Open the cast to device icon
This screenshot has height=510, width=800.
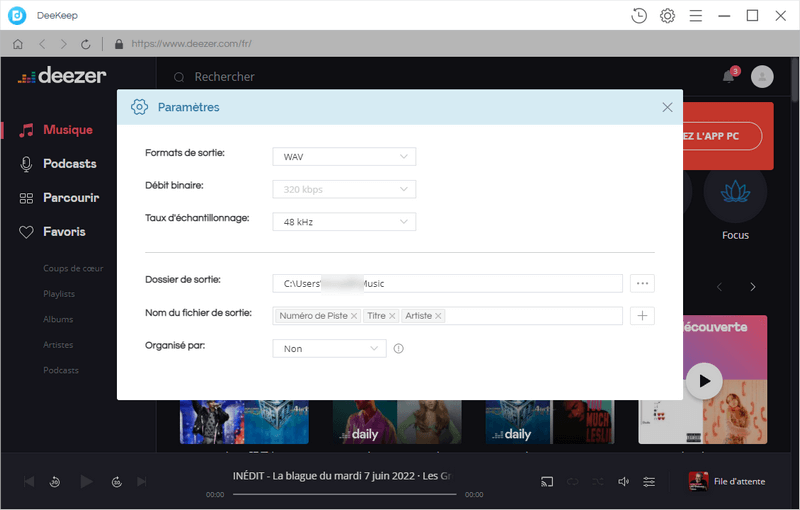click(x=547, y=481)
